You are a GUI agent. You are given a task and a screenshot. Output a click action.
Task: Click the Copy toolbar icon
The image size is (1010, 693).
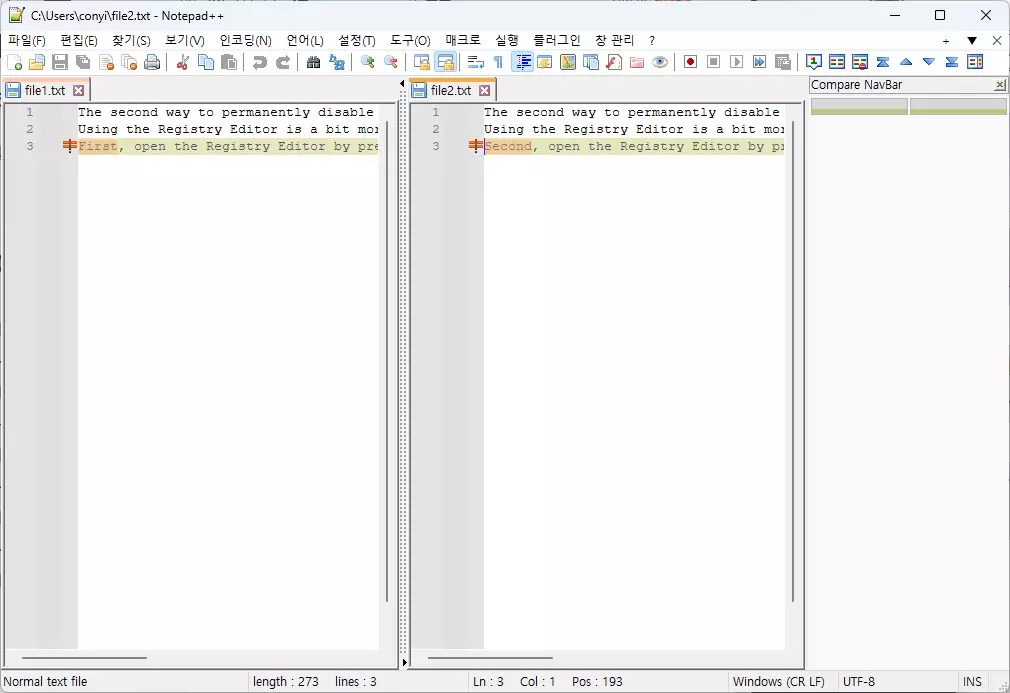coord(206,62)
